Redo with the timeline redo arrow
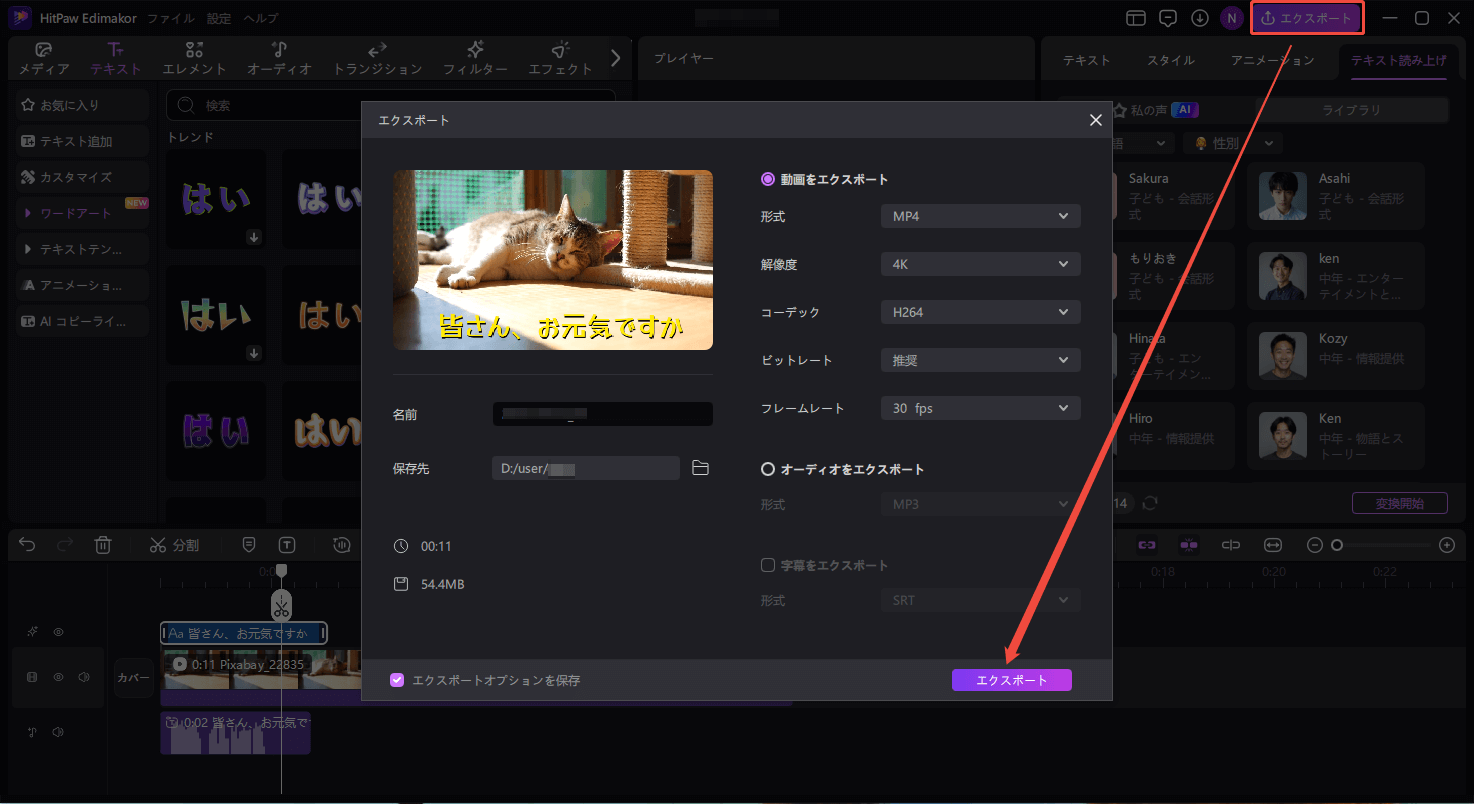The width and height of the screenshot is (1474, 804). (x=65, y=545)
